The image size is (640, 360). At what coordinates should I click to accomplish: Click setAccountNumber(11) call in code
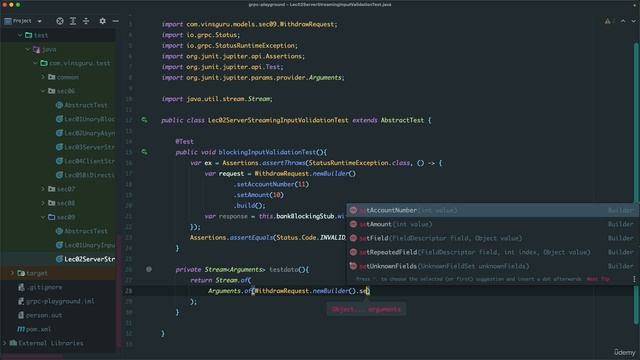[271, 184]
